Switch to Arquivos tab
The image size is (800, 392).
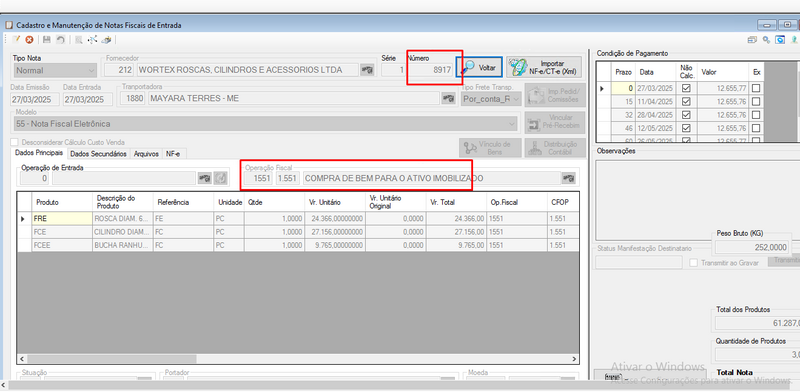pyautogui.click(x=146, y=154)
